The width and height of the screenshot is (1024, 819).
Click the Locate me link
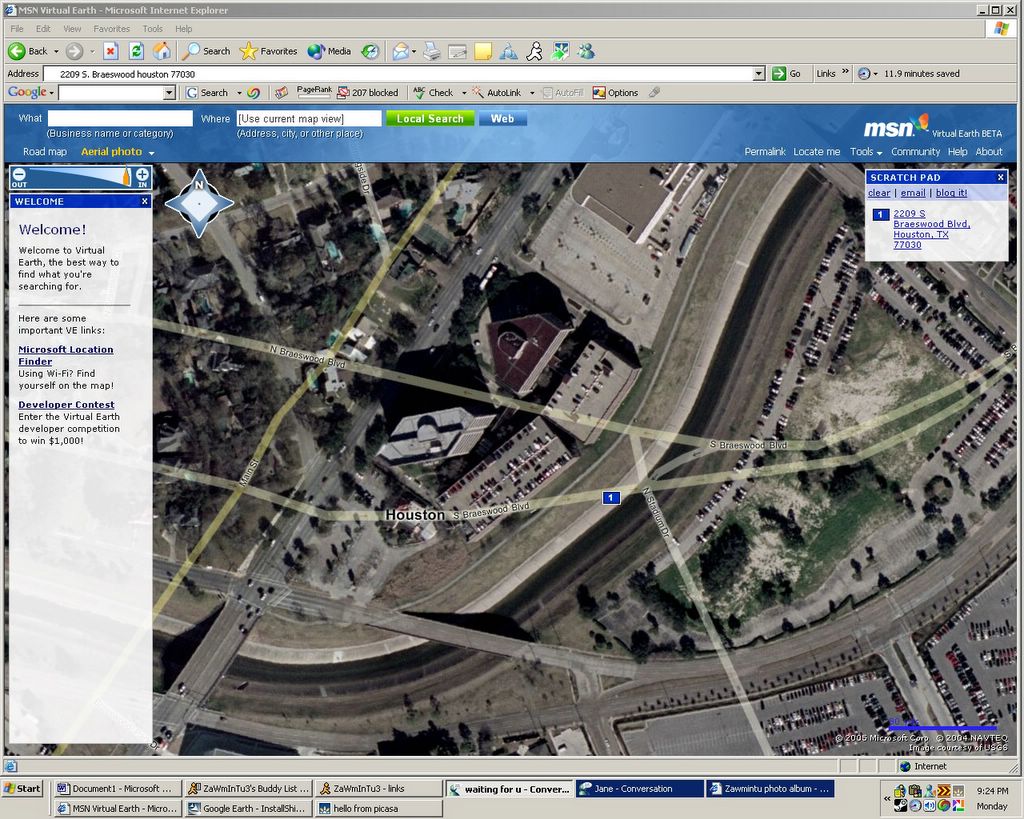pyautogui.click(x=816, y=152)
